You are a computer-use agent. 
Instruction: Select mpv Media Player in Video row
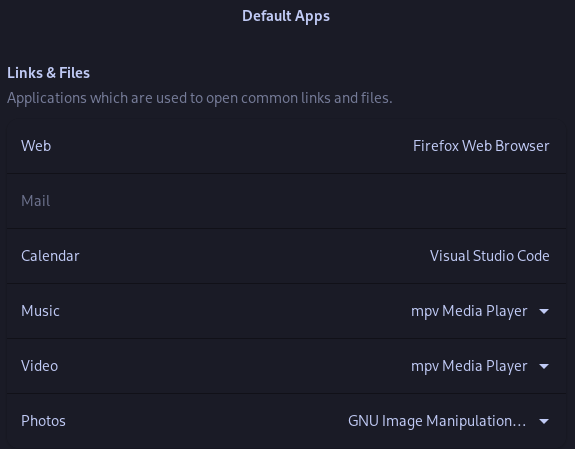tap(469, 366)
